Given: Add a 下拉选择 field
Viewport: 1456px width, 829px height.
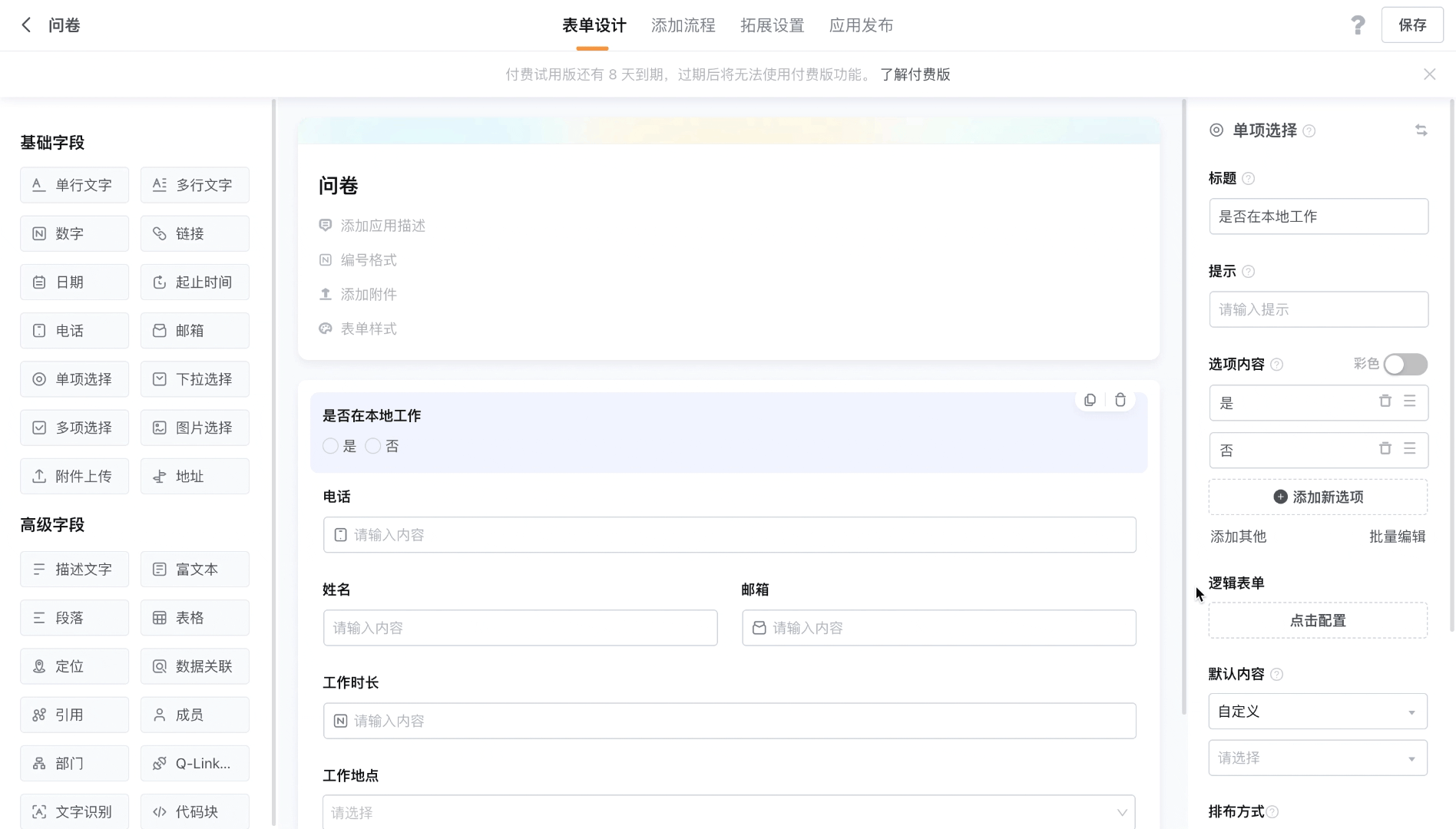Looking at the screenshot, I should (x=195, y=379).
